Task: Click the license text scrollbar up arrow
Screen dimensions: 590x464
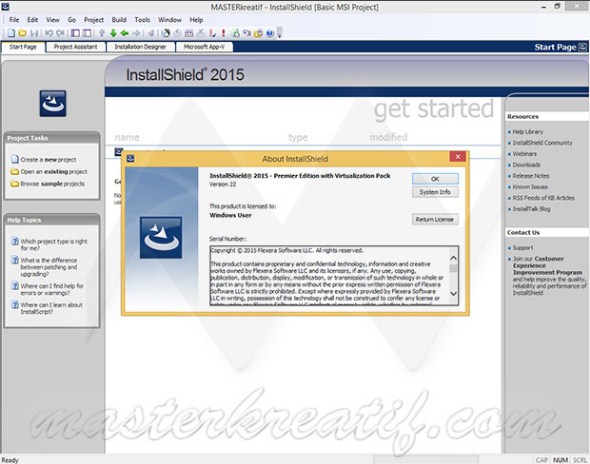Action: [453, 258]
